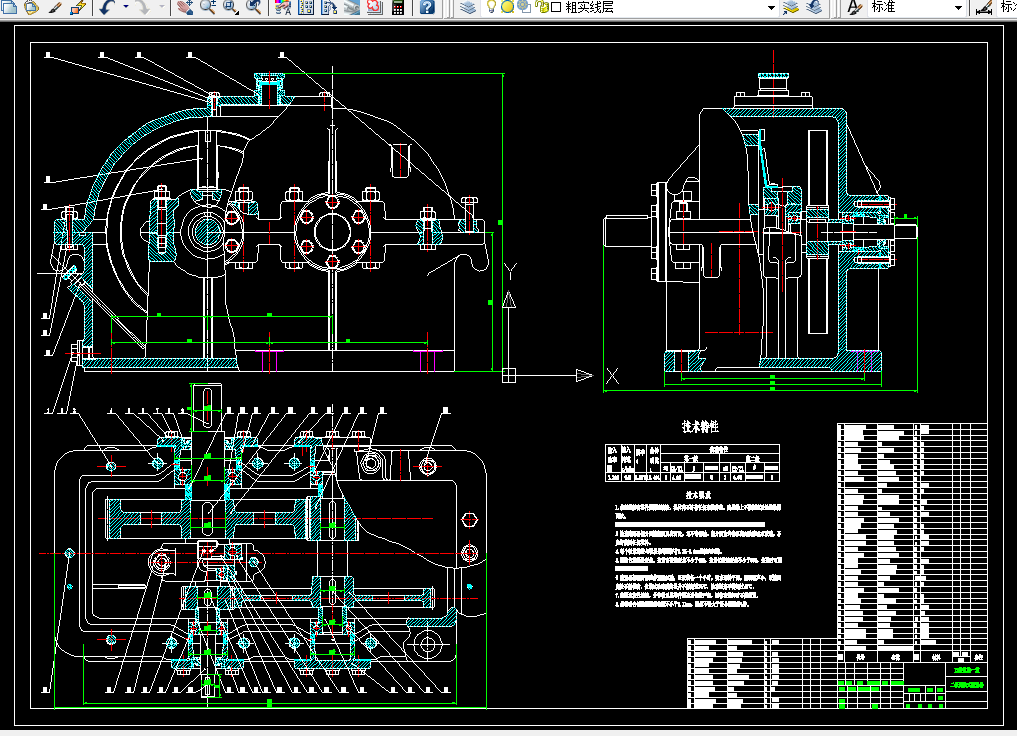Activate Zoom Realtime magnifier tool
1017x736 pixels.
coord(208,8)
